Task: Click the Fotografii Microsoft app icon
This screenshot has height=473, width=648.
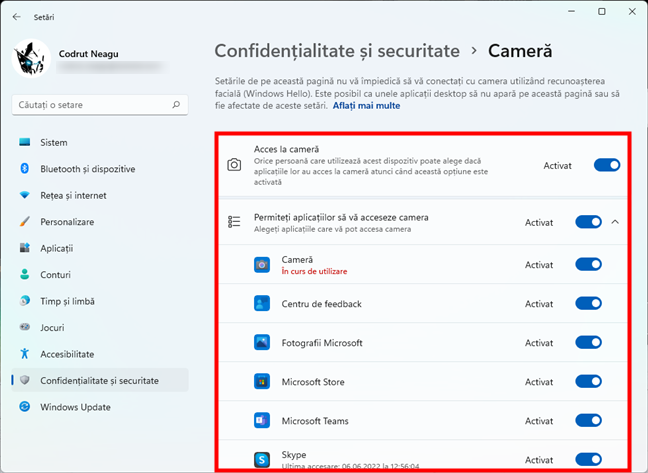Action: pos(262,342)
